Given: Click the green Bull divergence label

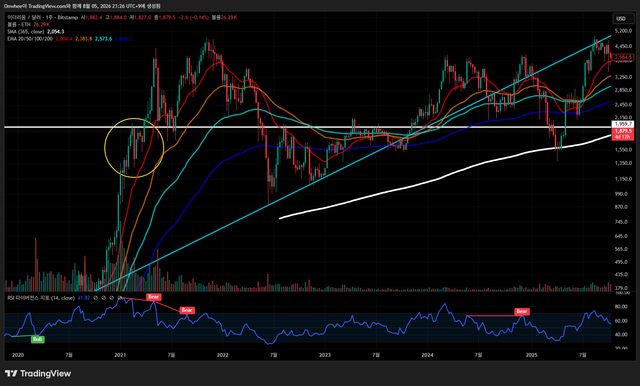Looking at the screenshot, I should (38, 339).
